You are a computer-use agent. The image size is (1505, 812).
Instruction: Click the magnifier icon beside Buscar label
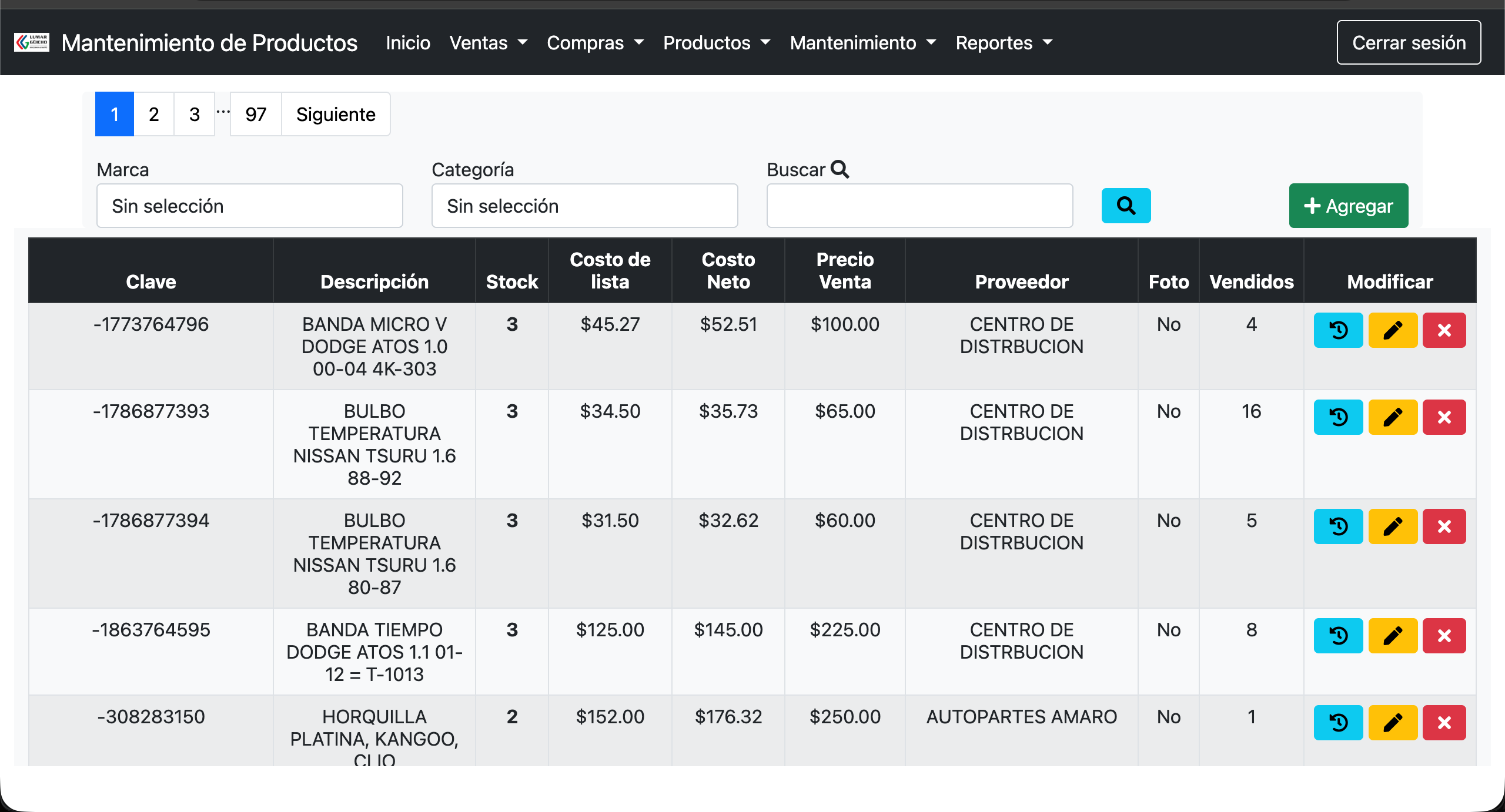coord(841,170)
